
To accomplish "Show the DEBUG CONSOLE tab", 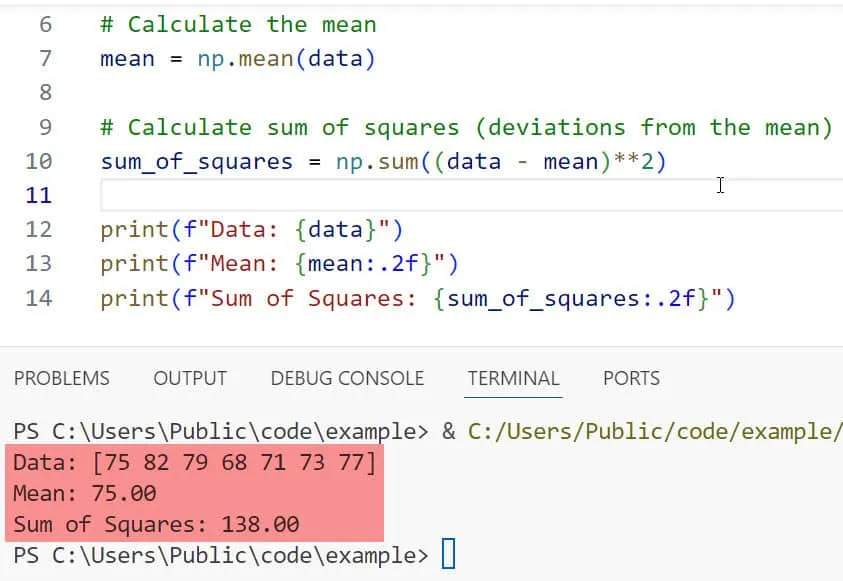I will [x=347, y=379].
